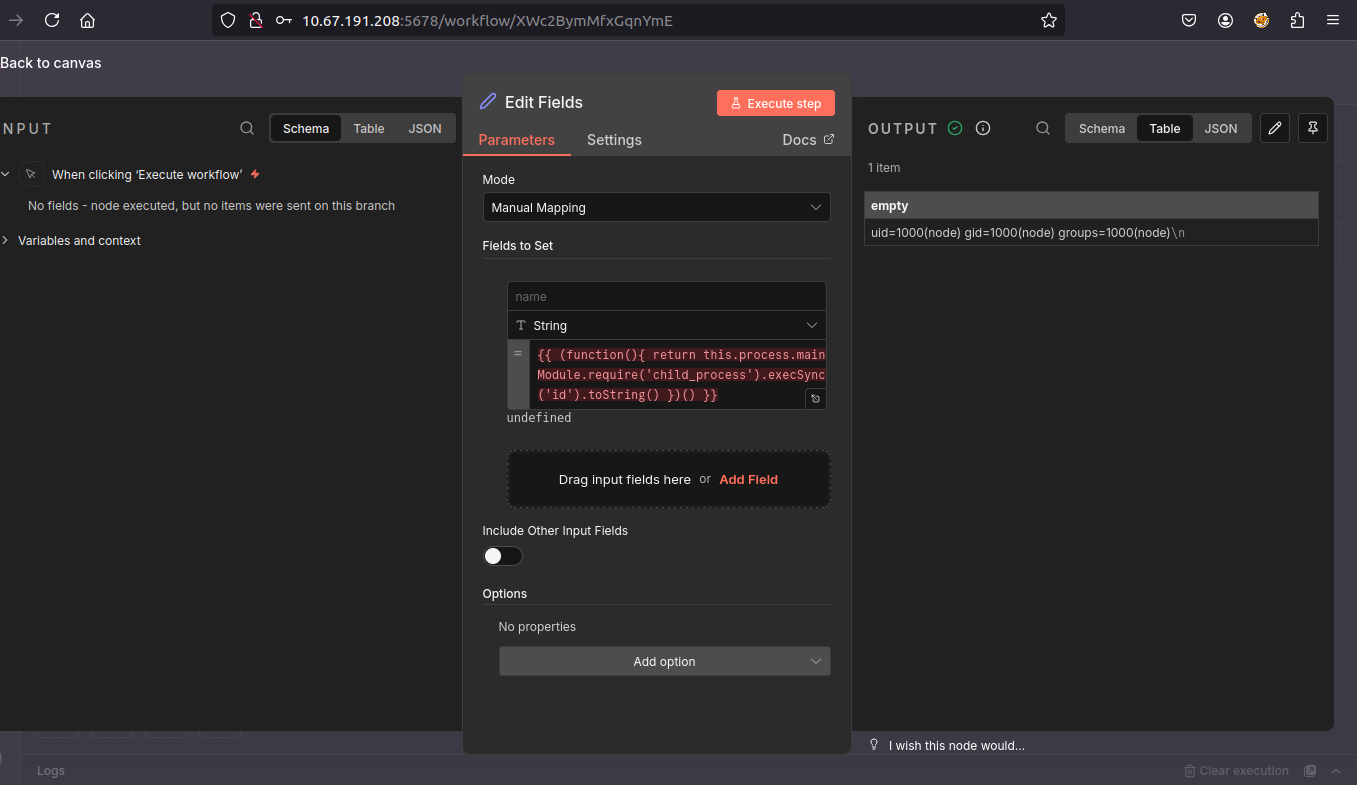The image size is (1357, 785).
Task: Click the manual trigger cursor icon
Action: (x=31, y=174)
